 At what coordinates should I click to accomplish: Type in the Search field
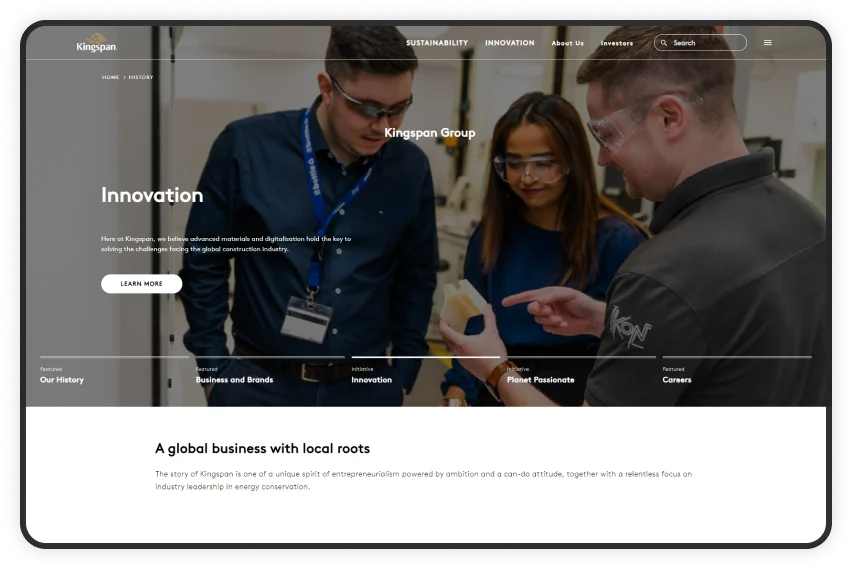click(x=707, y=43)
